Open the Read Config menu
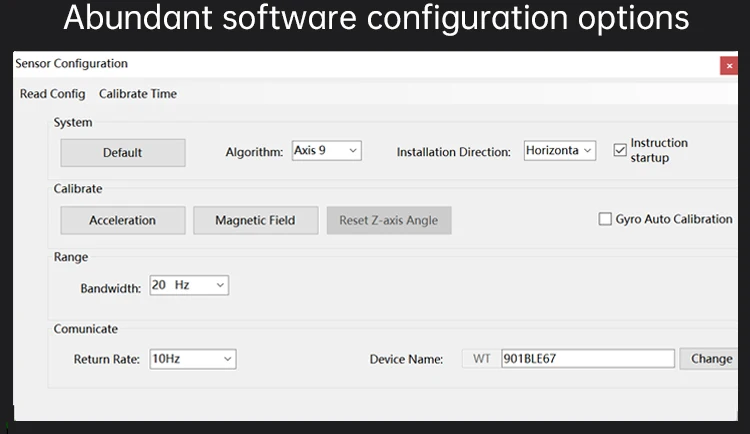The height and width of the screenshot is (434, 750). click(52, 94)
